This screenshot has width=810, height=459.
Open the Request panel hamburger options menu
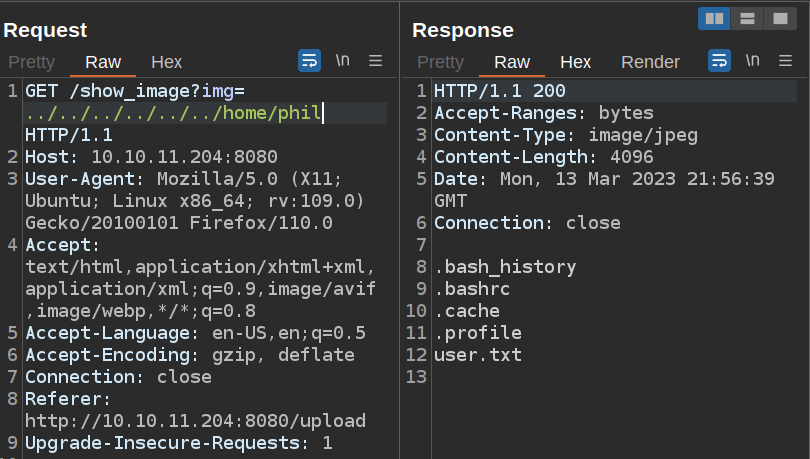point(376,61)
